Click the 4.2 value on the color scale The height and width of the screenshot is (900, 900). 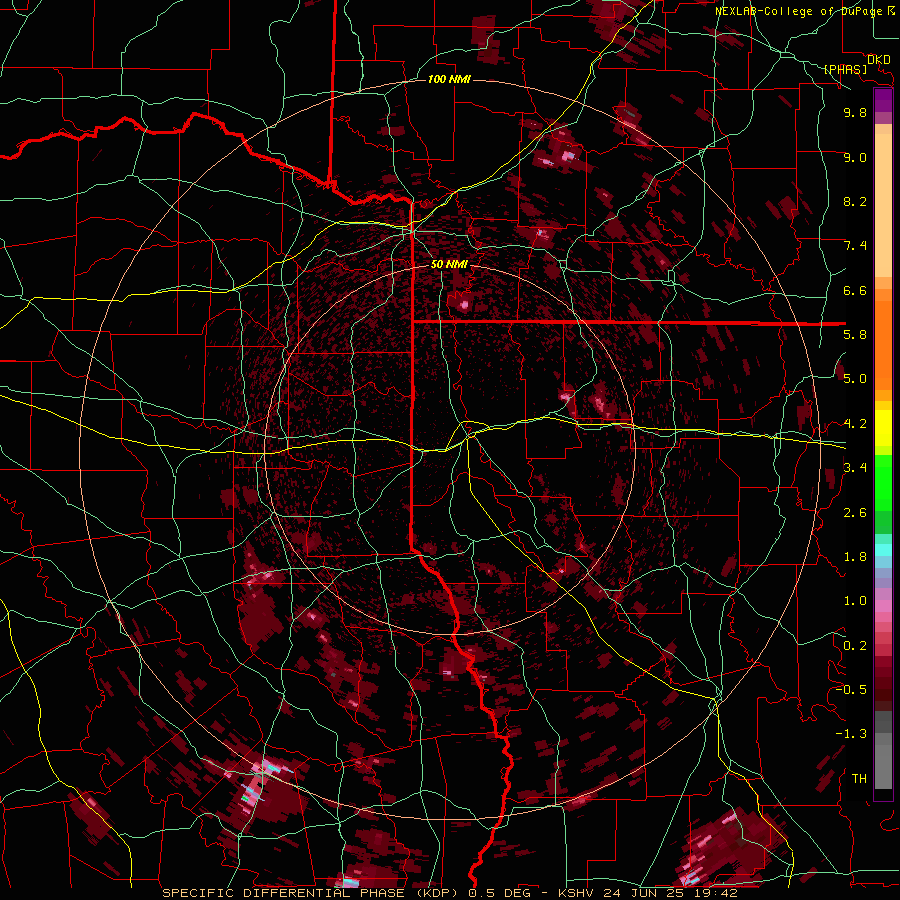(x=855, y=424)
